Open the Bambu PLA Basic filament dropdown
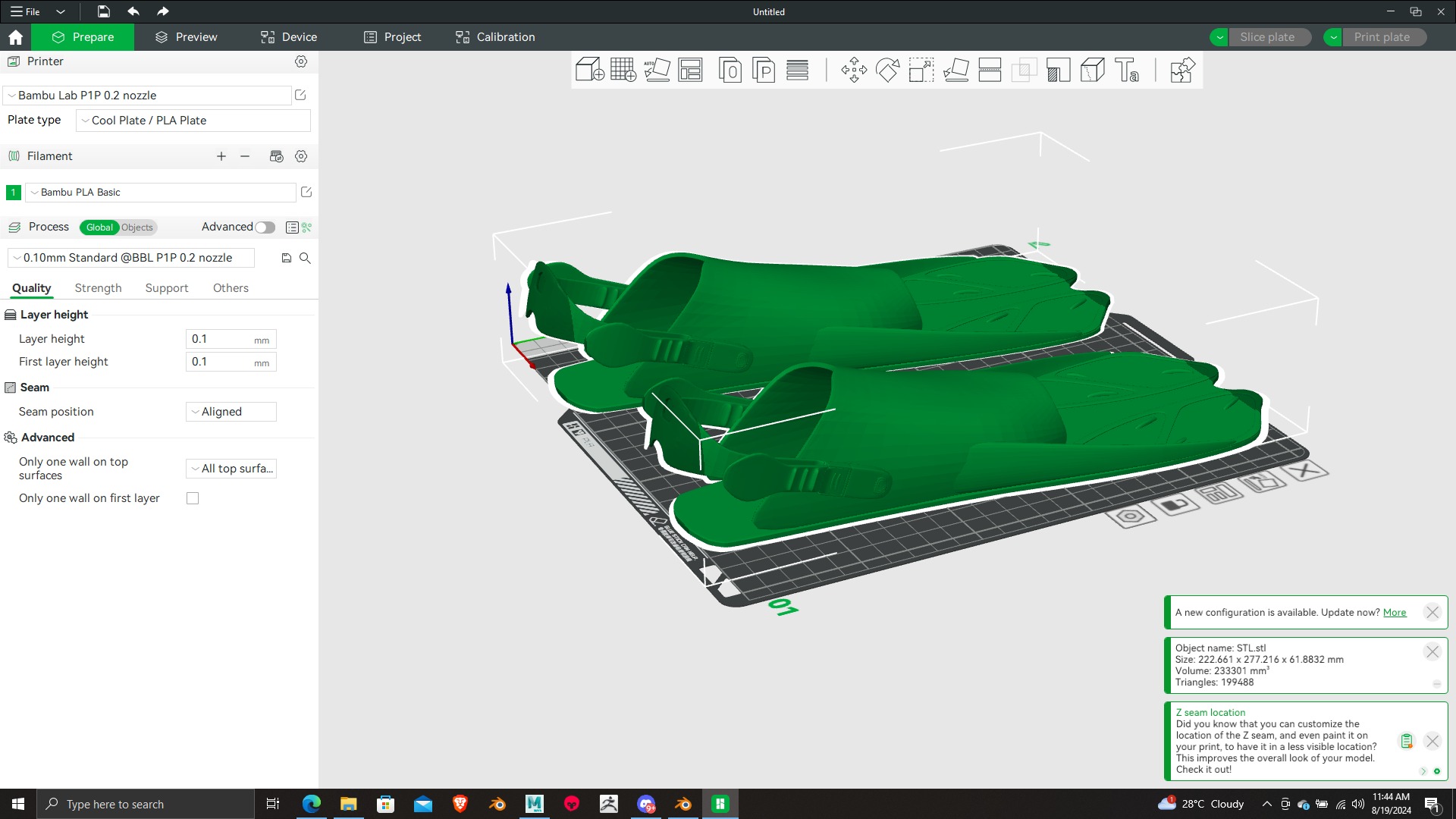Image resolution: width=1456 pixels, height=819 pixels. [x=161, y=193]
